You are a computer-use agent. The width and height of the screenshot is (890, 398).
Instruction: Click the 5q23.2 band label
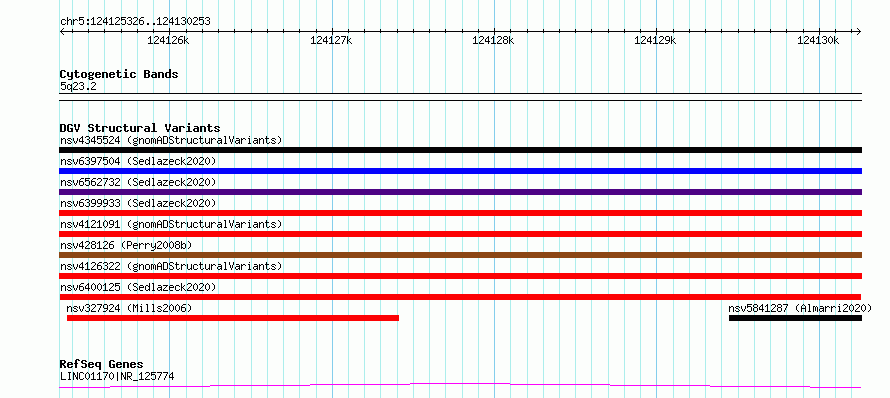pos(78,86)
